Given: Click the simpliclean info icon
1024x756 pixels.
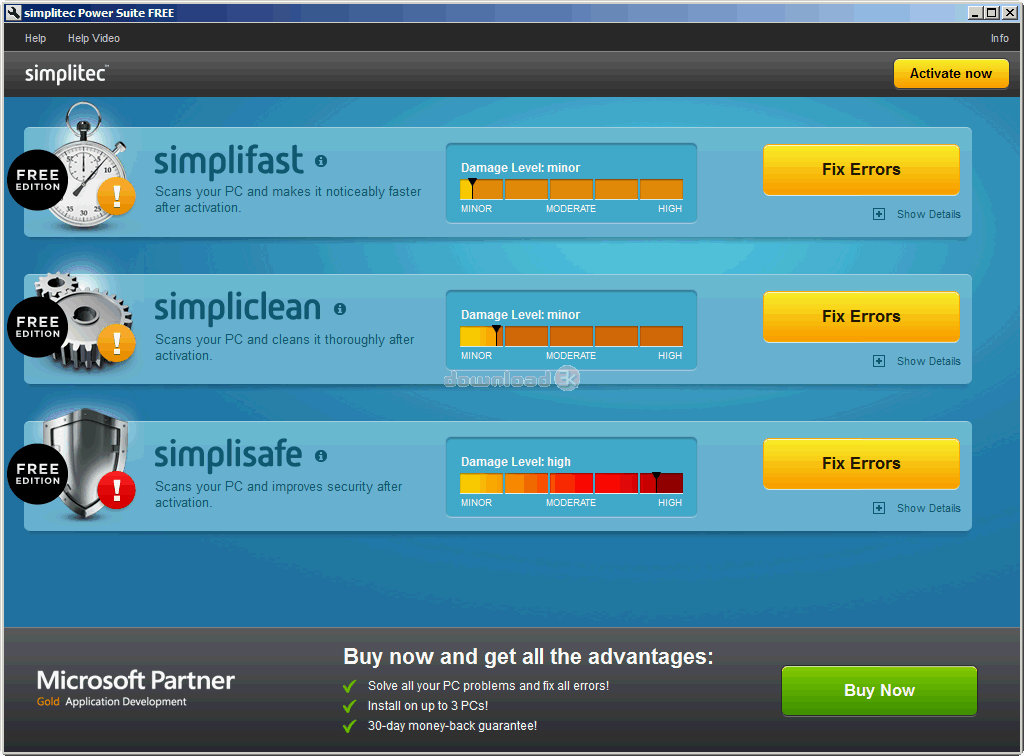Looking at the screenshot, I should click(340, 309).
